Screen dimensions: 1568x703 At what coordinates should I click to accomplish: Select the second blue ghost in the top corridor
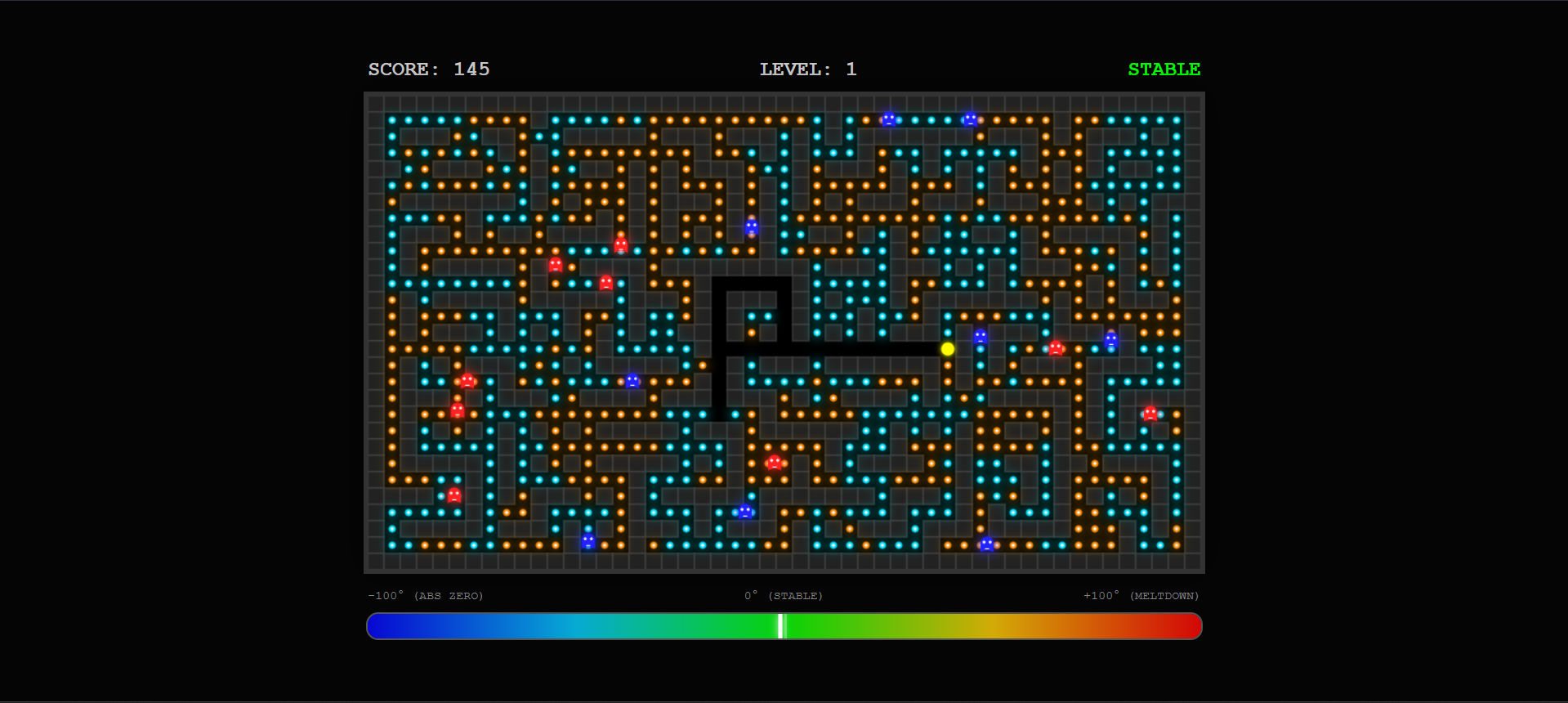(x=970, y=119)
